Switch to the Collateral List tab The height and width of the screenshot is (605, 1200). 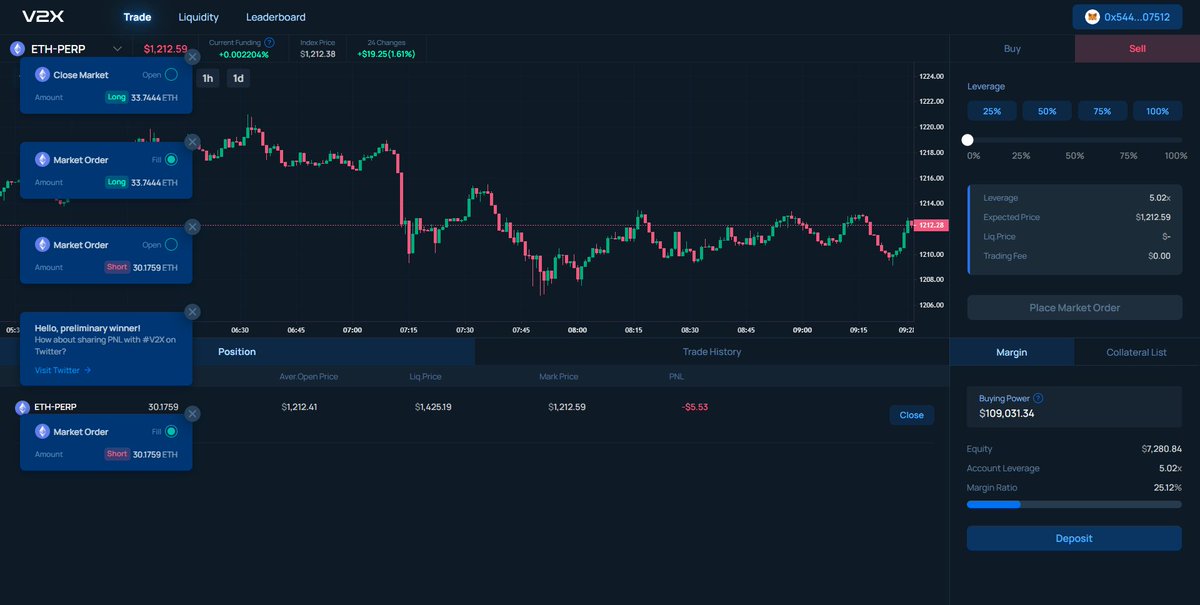pos(1137,352)
